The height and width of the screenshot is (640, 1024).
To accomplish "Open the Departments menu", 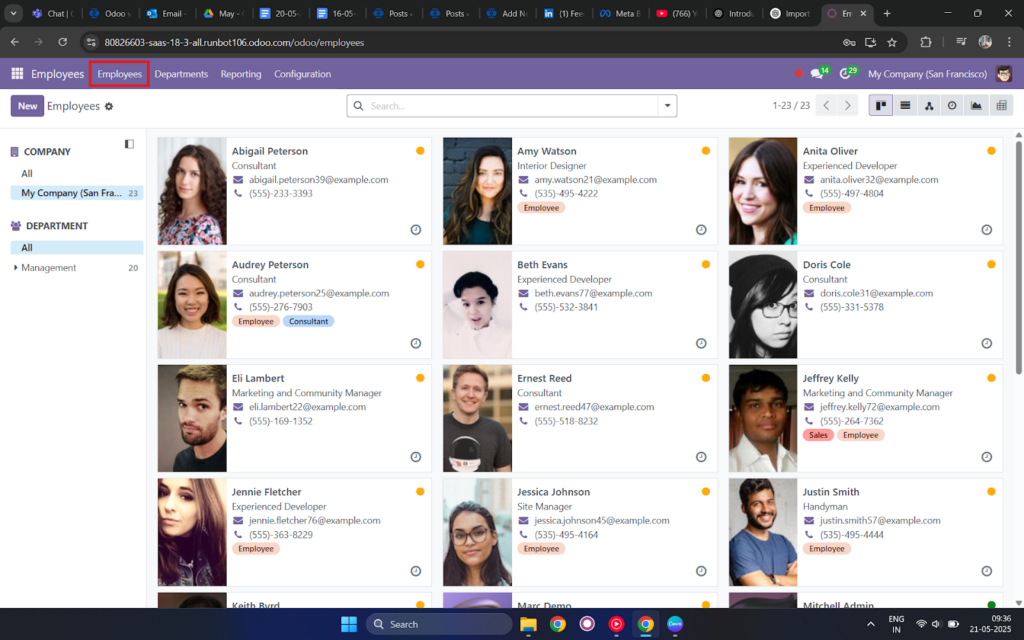I will pos(181,74).
